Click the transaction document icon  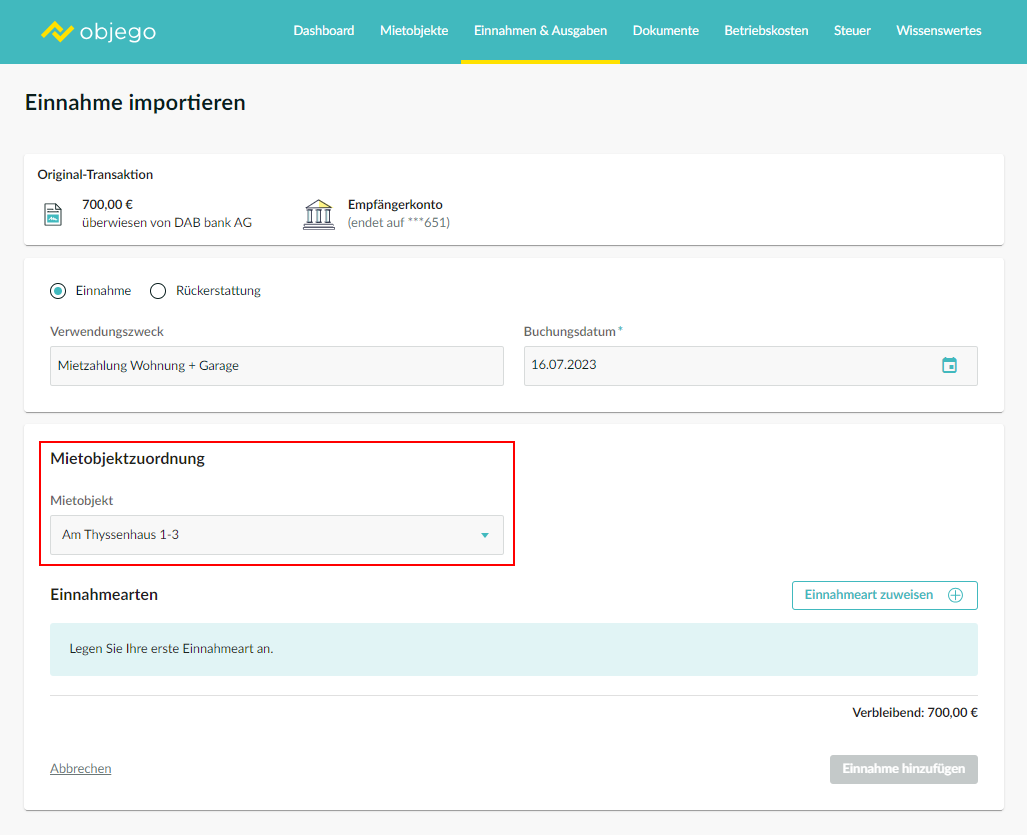[x=53, y=214]
